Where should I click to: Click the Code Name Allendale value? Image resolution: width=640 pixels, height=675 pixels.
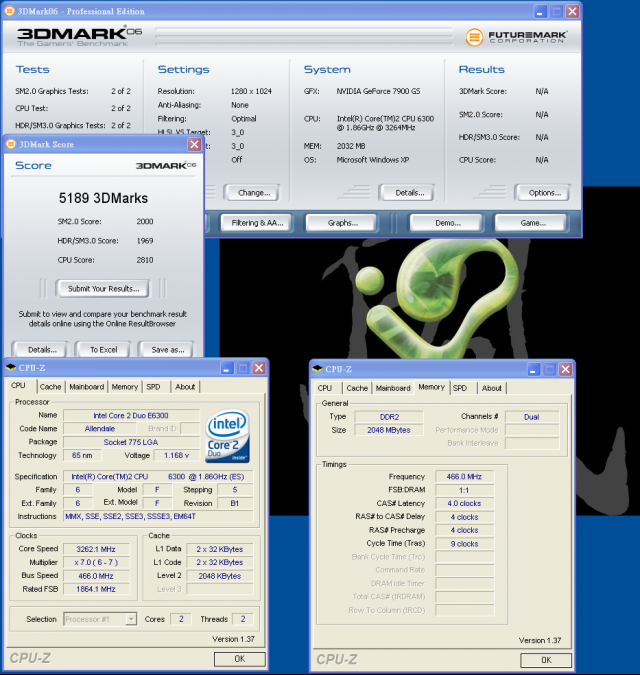tap(100, 429)
